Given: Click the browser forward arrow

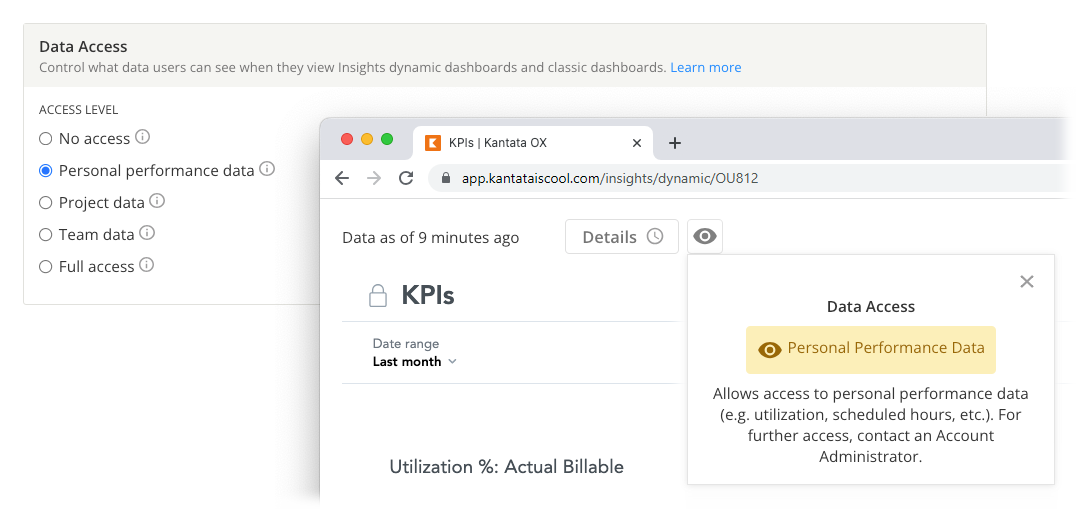Looking at the screenshot, I should pos(374,178).
